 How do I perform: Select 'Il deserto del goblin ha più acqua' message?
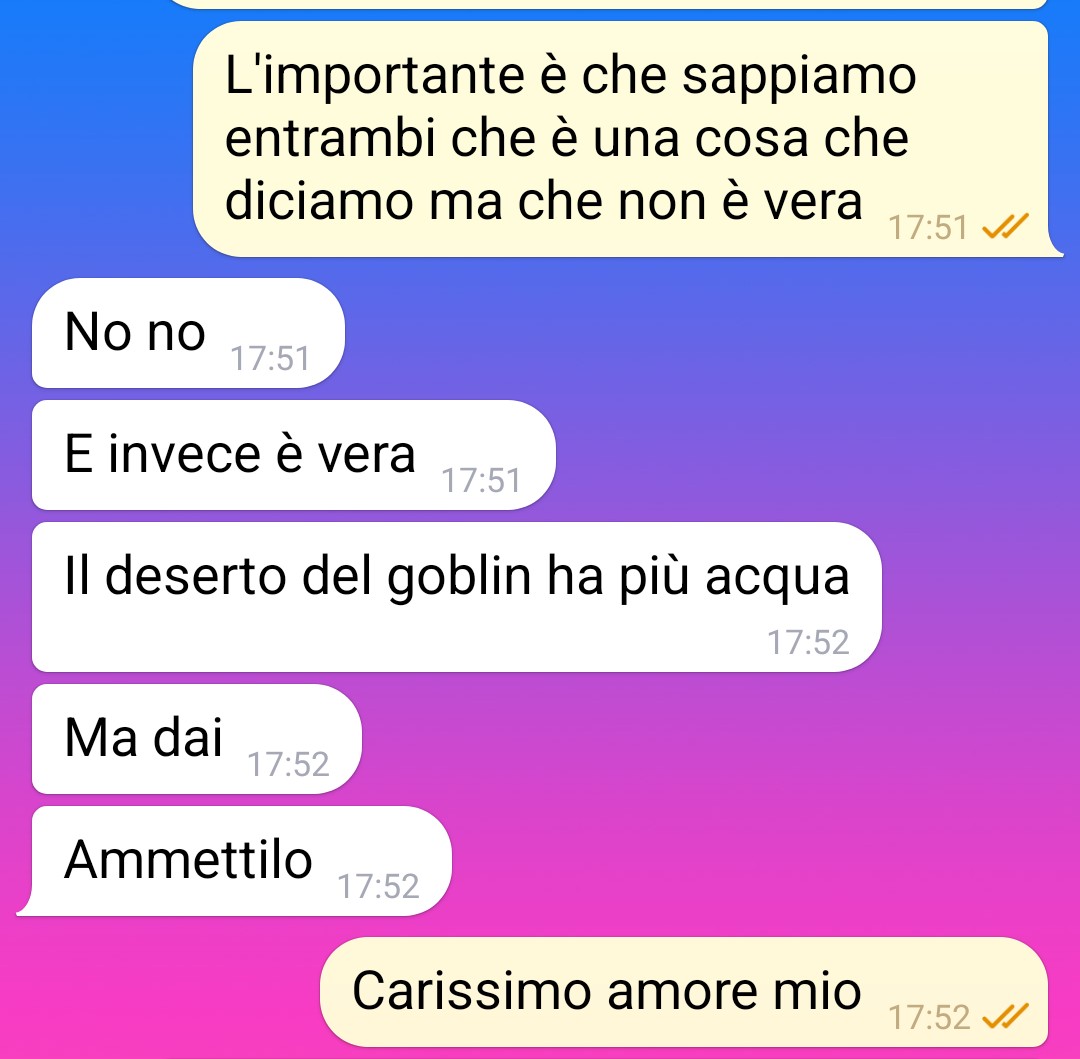pos(457,597)
